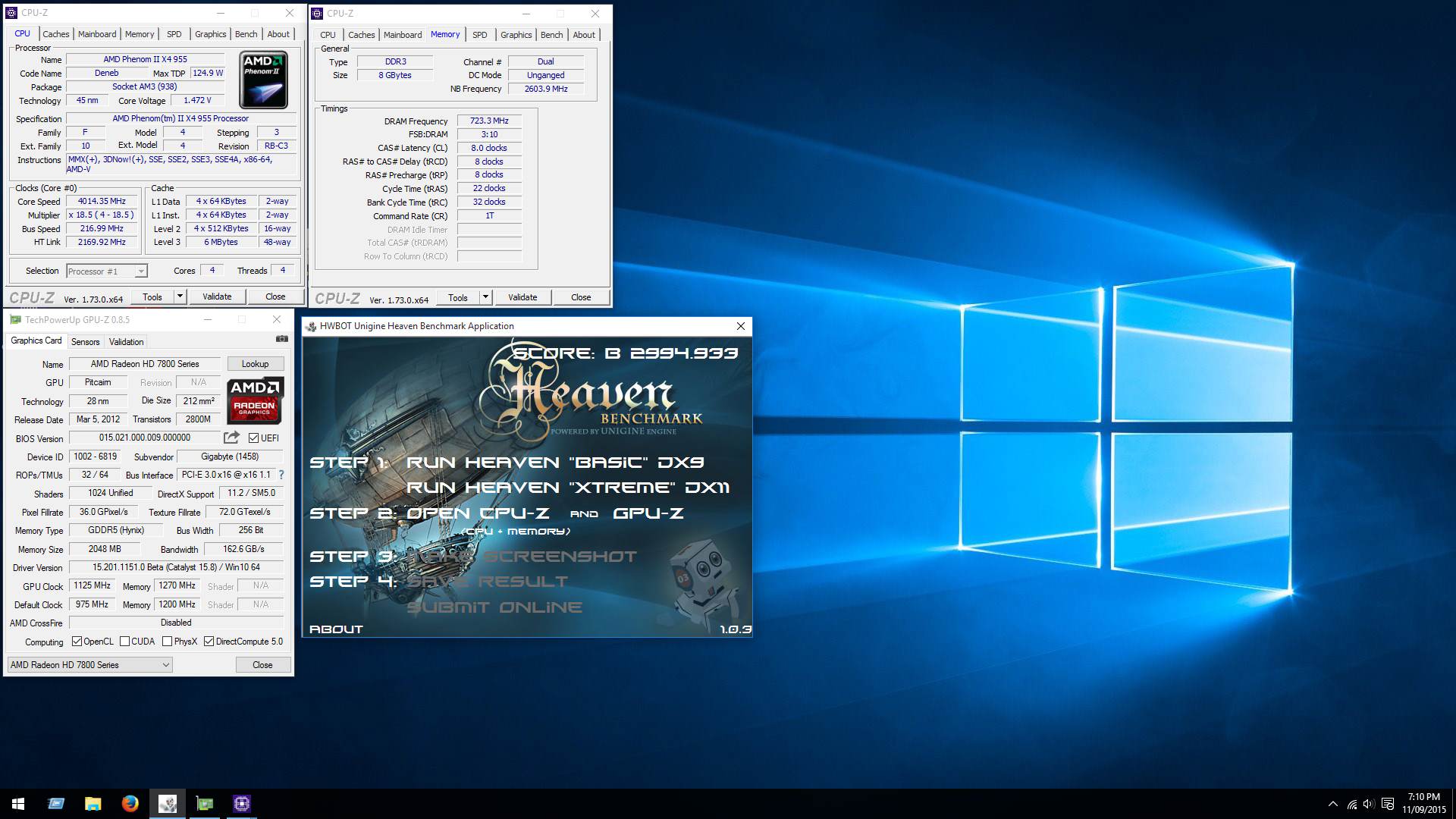Screen dimensions: 1456x819
Task: Launch Firefox from the taskbar
Action: [130, 804]
